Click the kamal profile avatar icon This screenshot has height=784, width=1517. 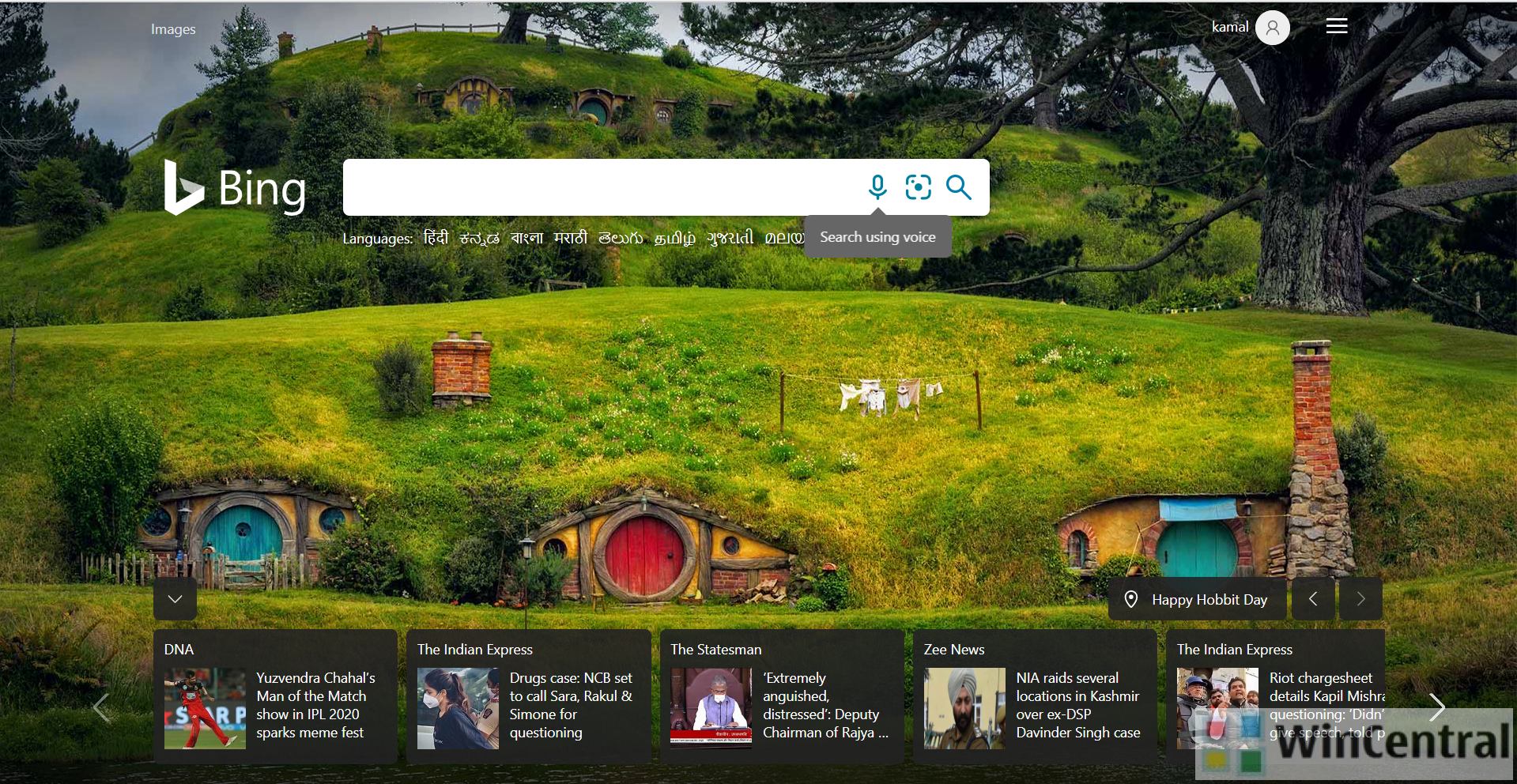coord(1272,28)
